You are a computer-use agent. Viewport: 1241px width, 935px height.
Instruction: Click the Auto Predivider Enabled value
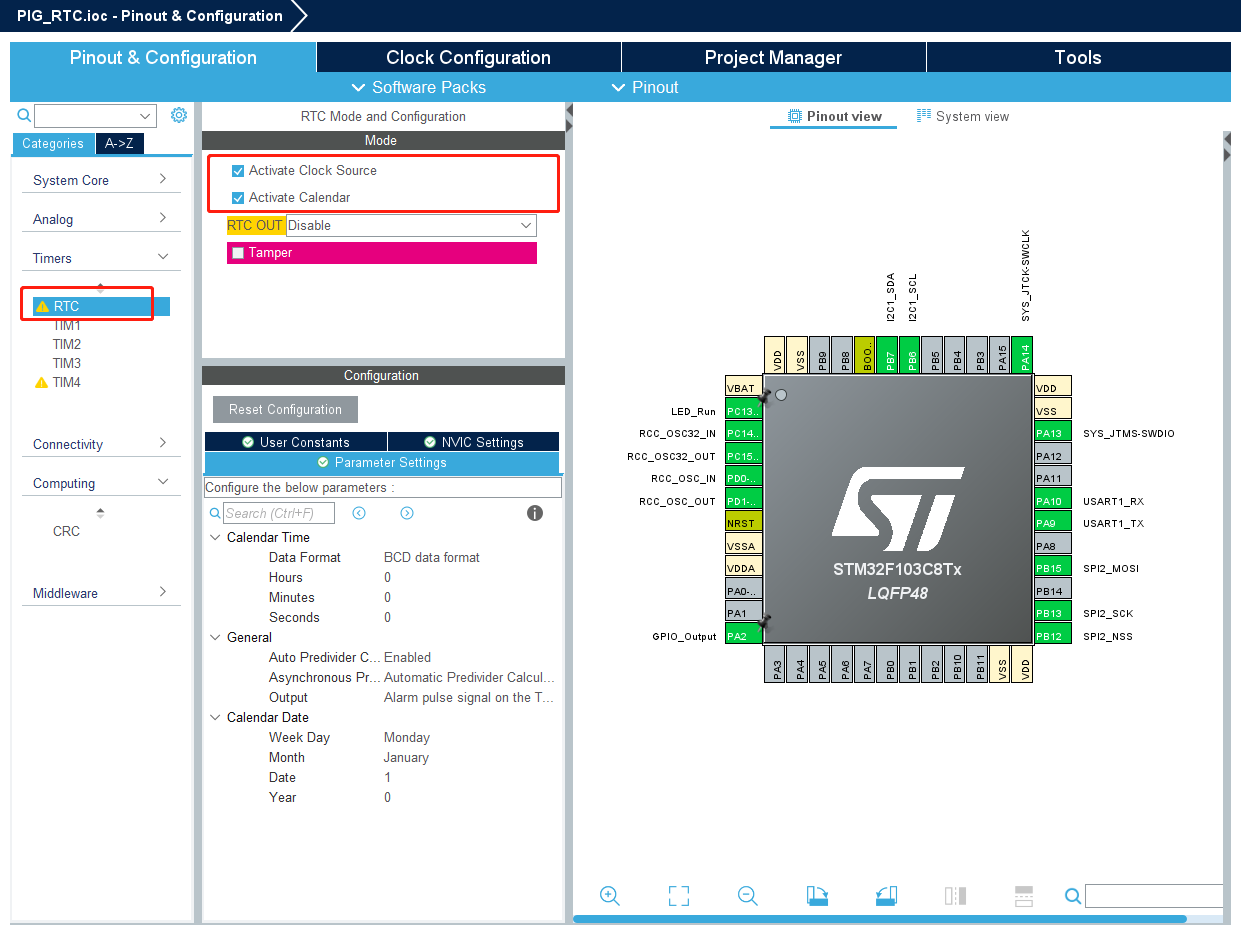408,657
